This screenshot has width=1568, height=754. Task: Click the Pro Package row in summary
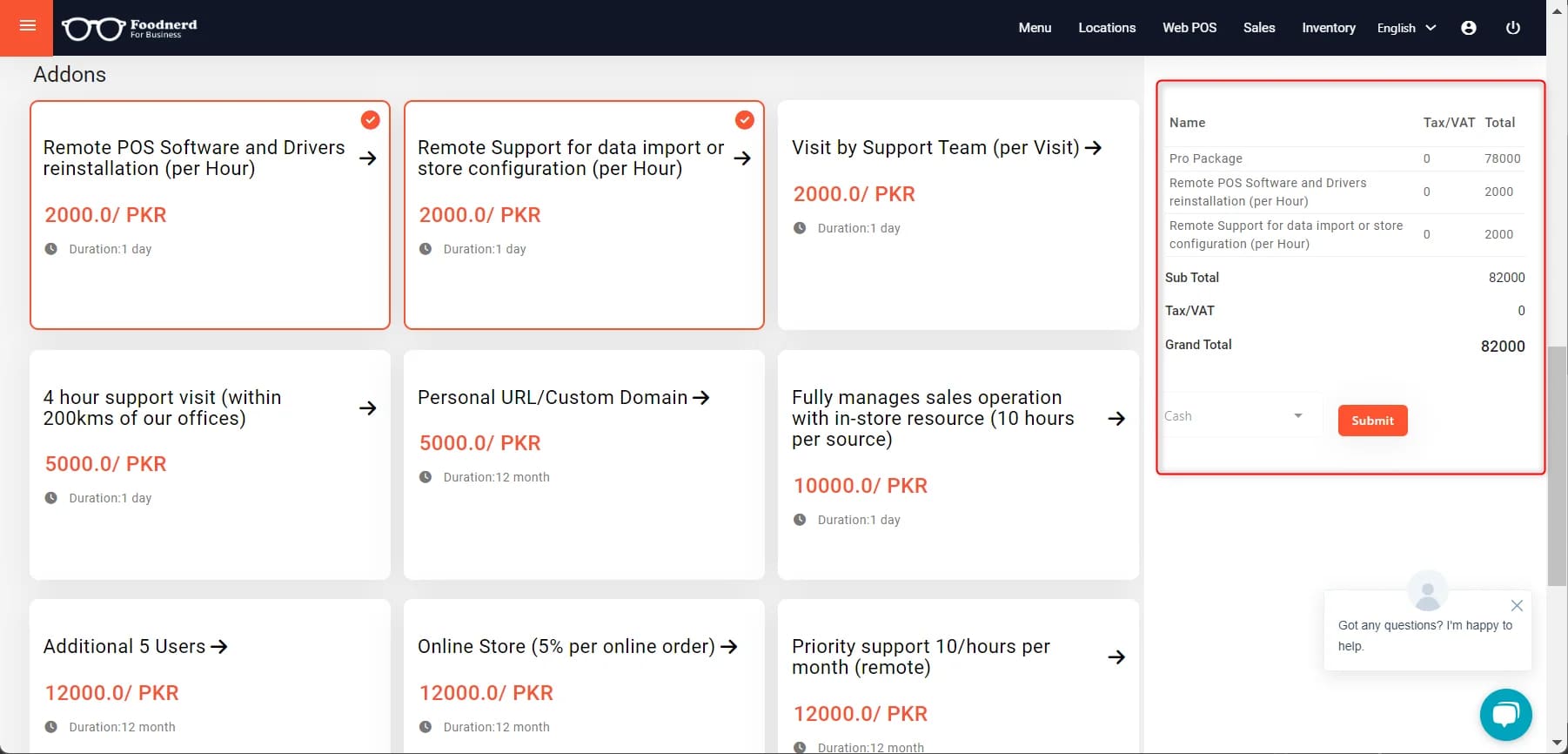point(1346,158)
